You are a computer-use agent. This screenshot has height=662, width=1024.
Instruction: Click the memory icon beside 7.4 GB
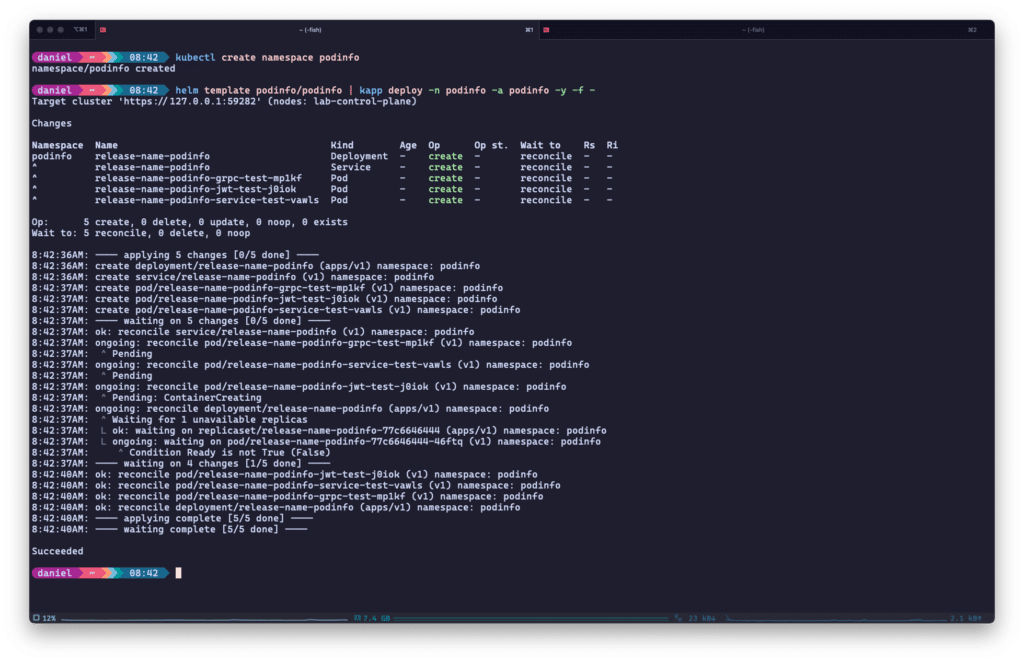[x=357, y=618]
